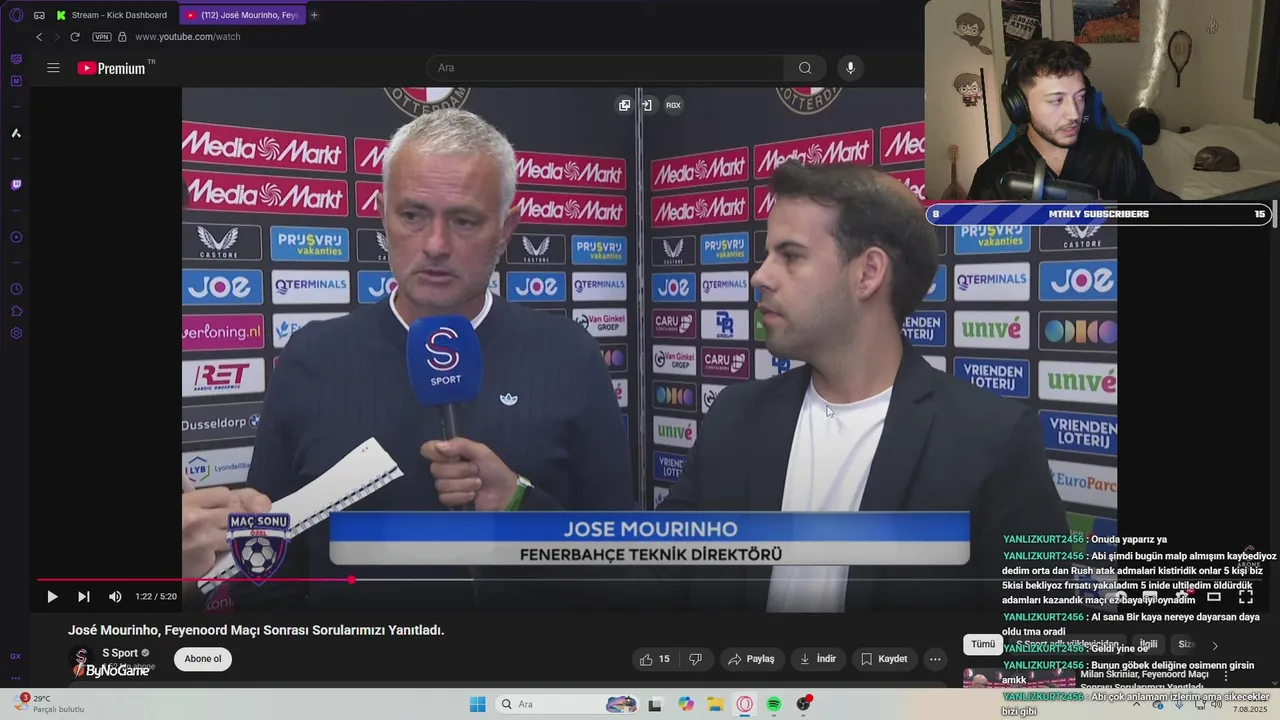The width and height of the screenshot is (1280, 720).
Task: Open the settings gear in Opera sidebar
Action: pyautogui.click(x=16, y=333)
